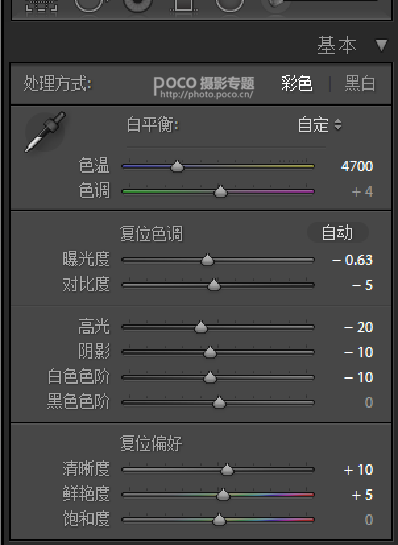The height and width of the screenshot is (545, 398).
Task: Select the adjustment brush tool icon
Action: [x=277, y=5]
